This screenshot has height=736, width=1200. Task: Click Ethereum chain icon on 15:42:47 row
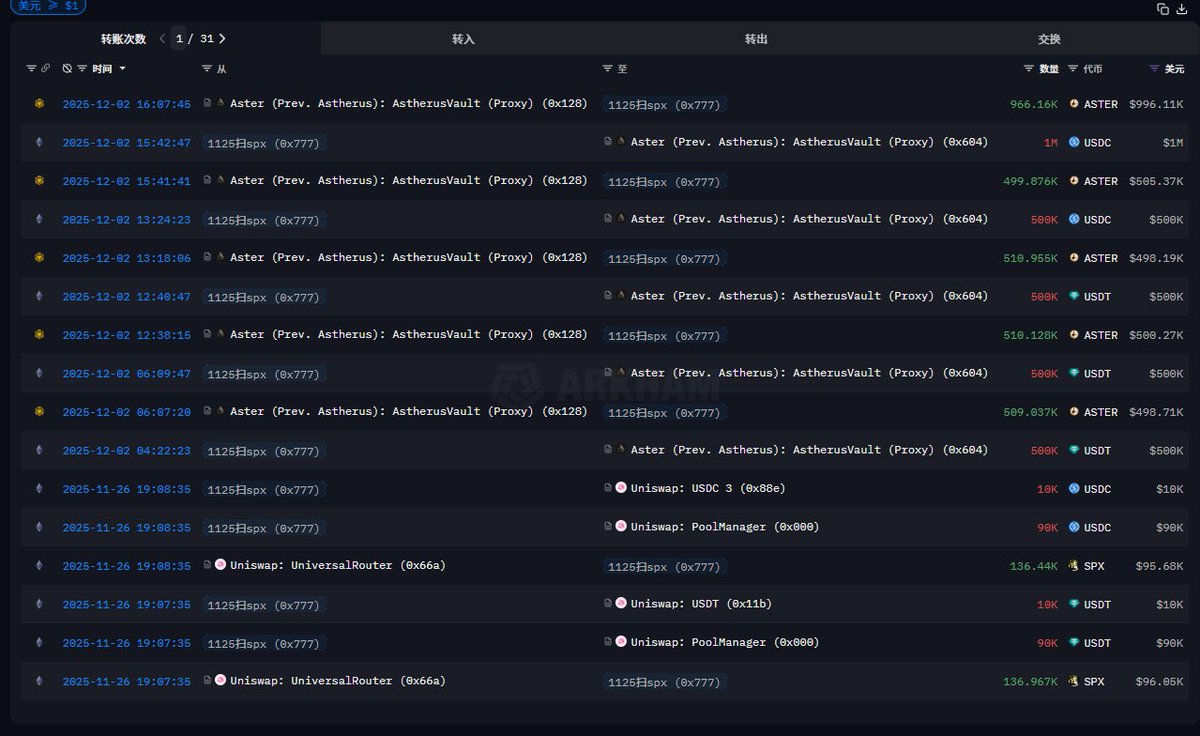tap(40, 142)
